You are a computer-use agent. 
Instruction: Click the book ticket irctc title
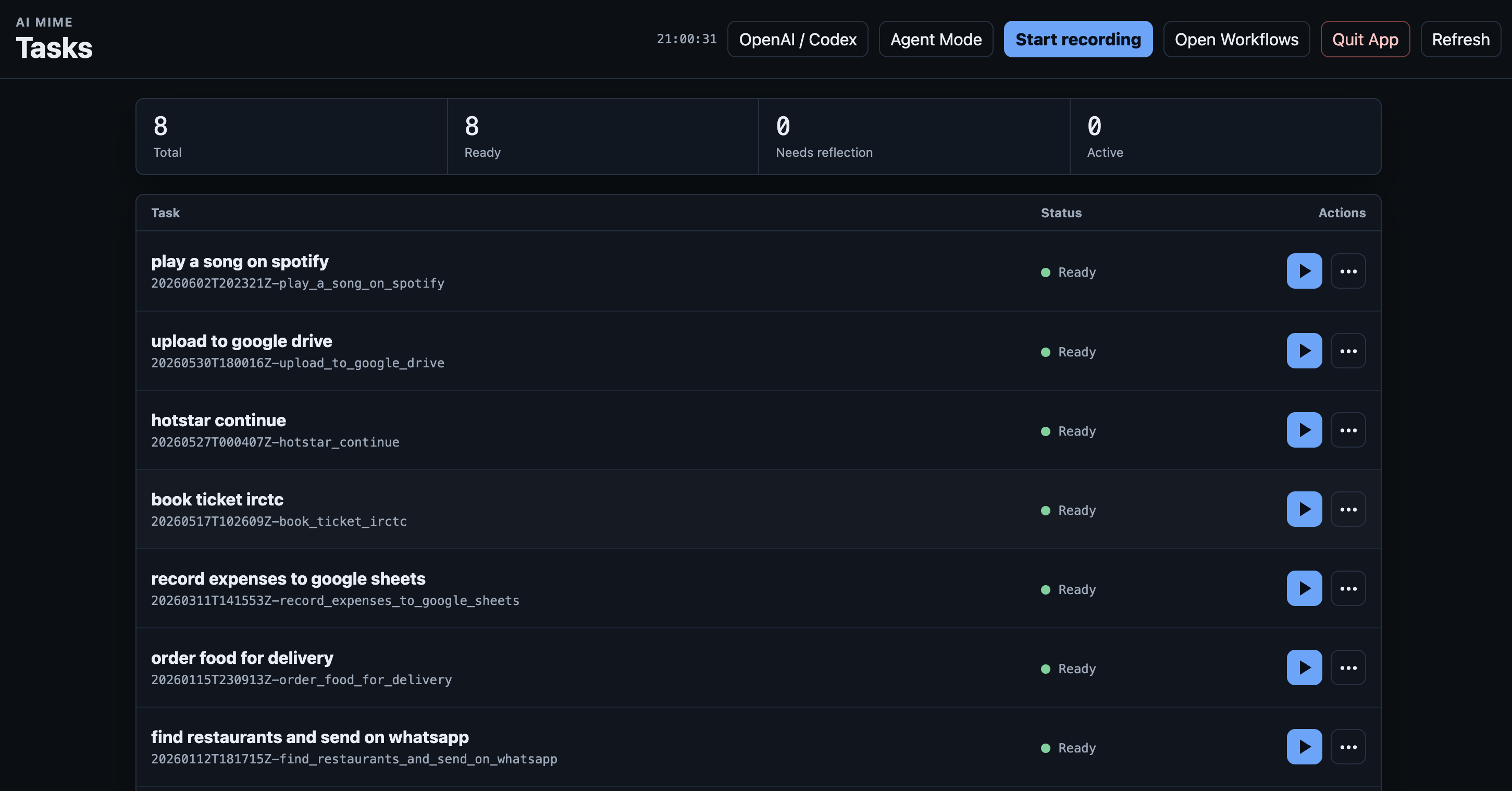[x=217, y=500]
